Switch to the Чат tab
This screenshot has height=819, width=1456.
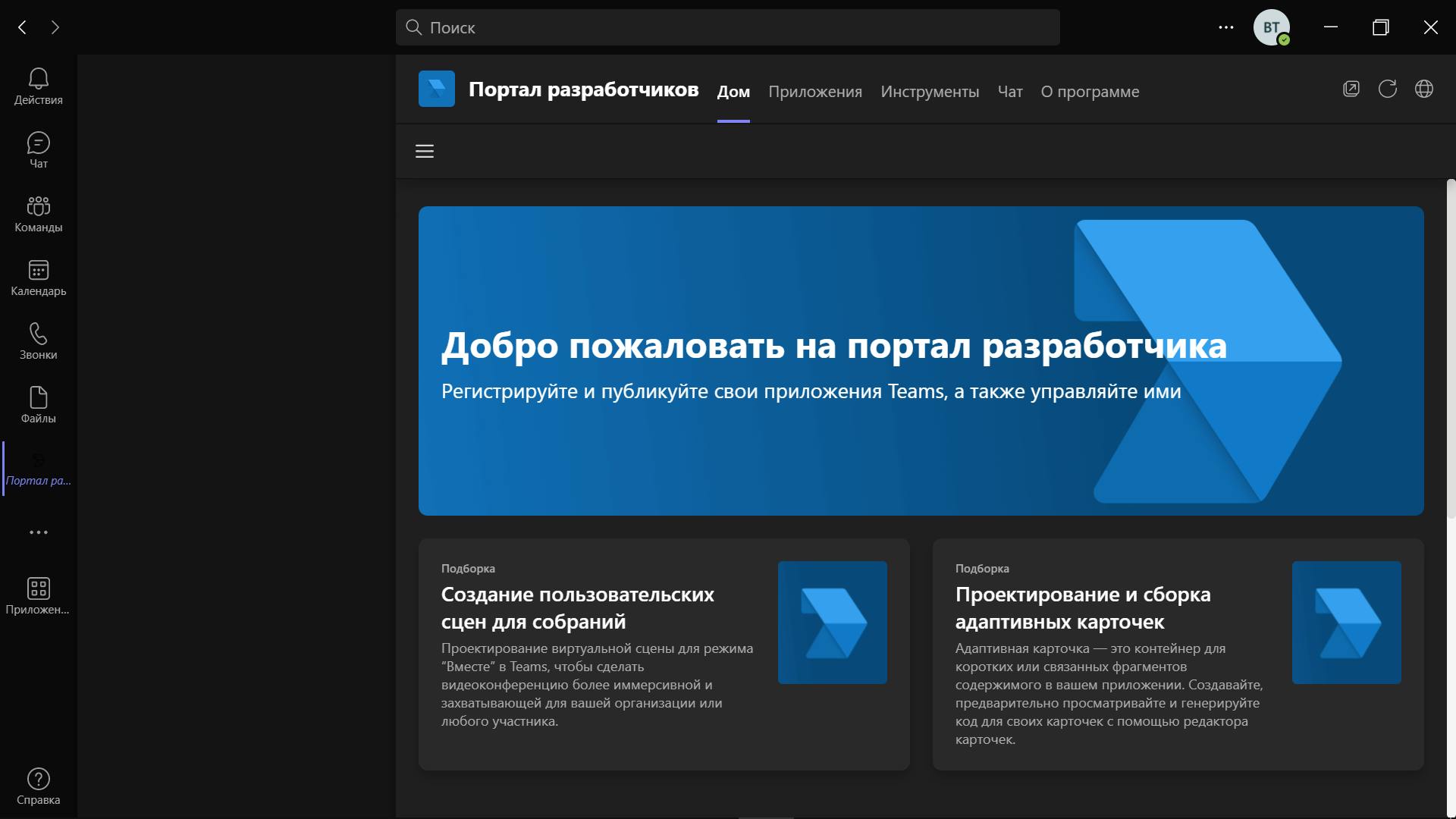[x=1010, y=92]
